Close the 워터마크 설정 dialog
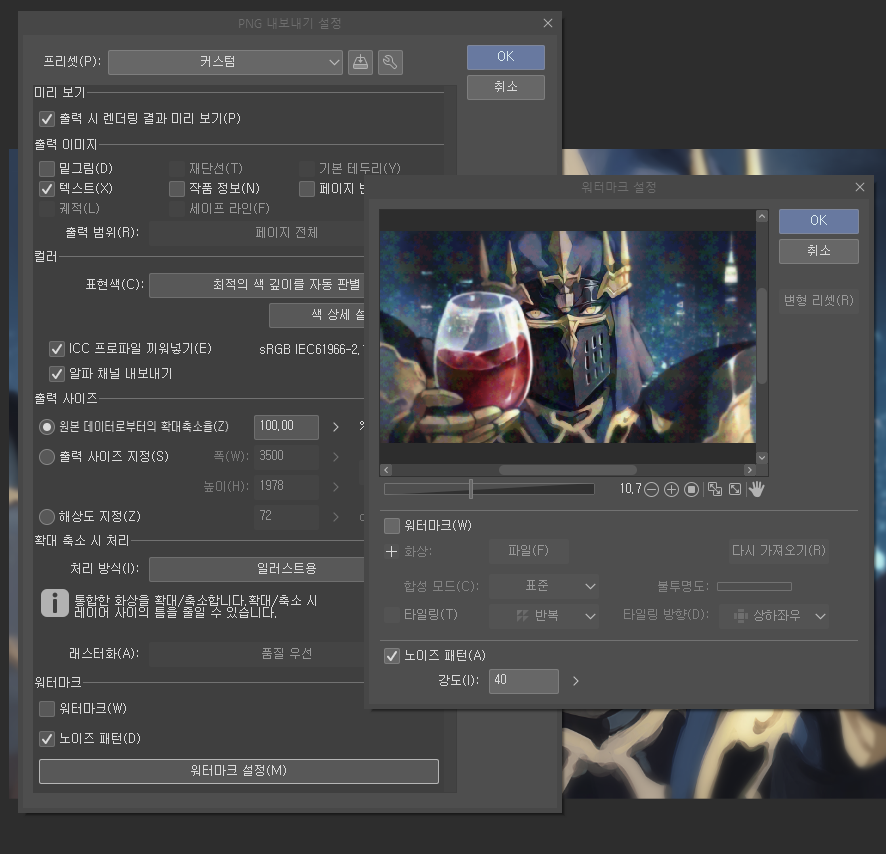This screenshot has height=854, width=886. pyautogui.click(x=859, y=187)
